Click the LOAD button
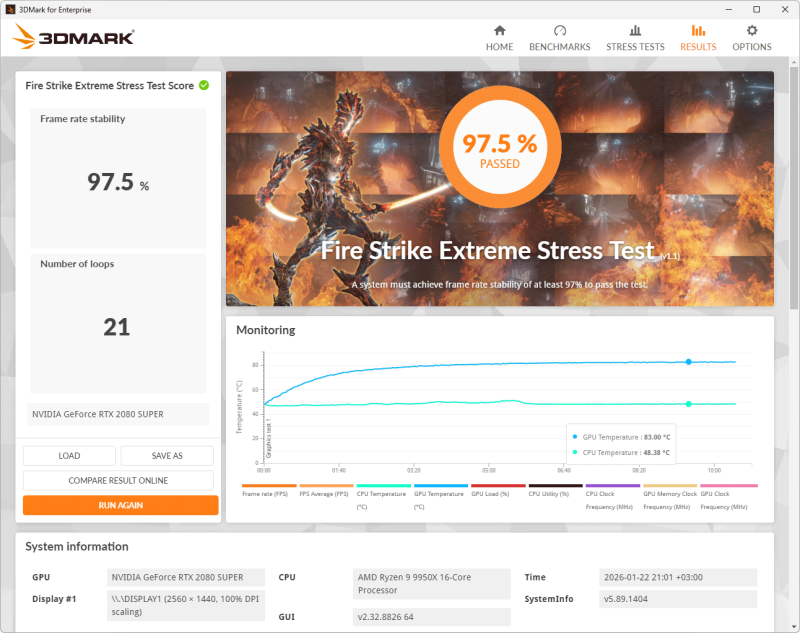 pyautogui.click(x=69, y=456)
